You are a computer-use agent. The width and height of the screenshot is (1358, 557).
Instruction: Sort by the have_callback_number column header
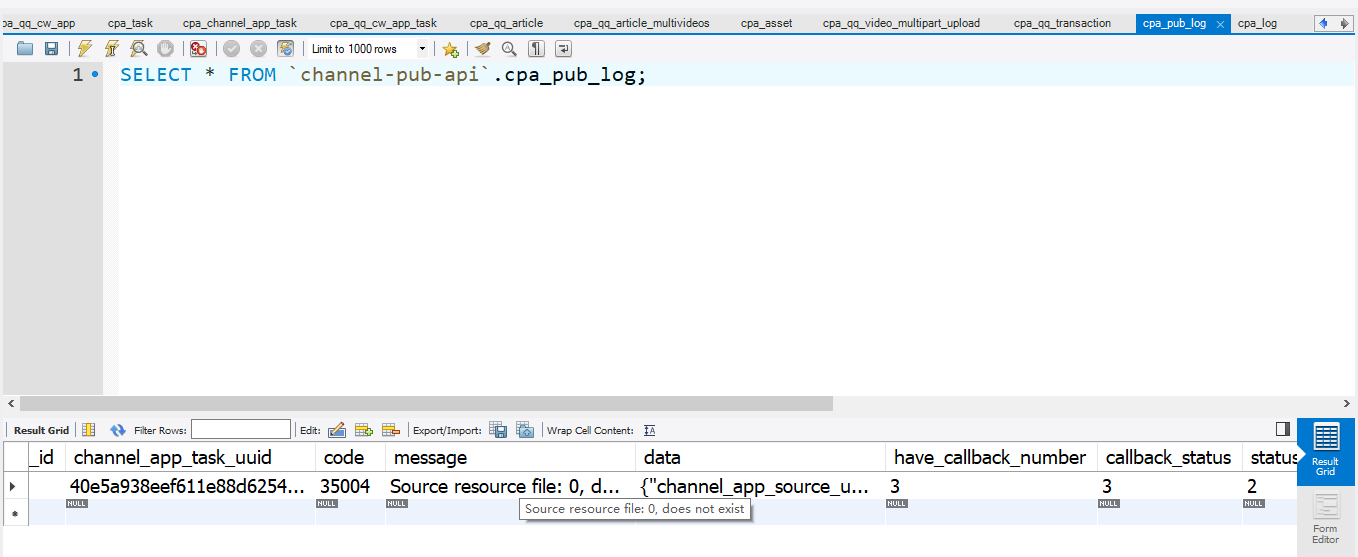coord(989,457)
